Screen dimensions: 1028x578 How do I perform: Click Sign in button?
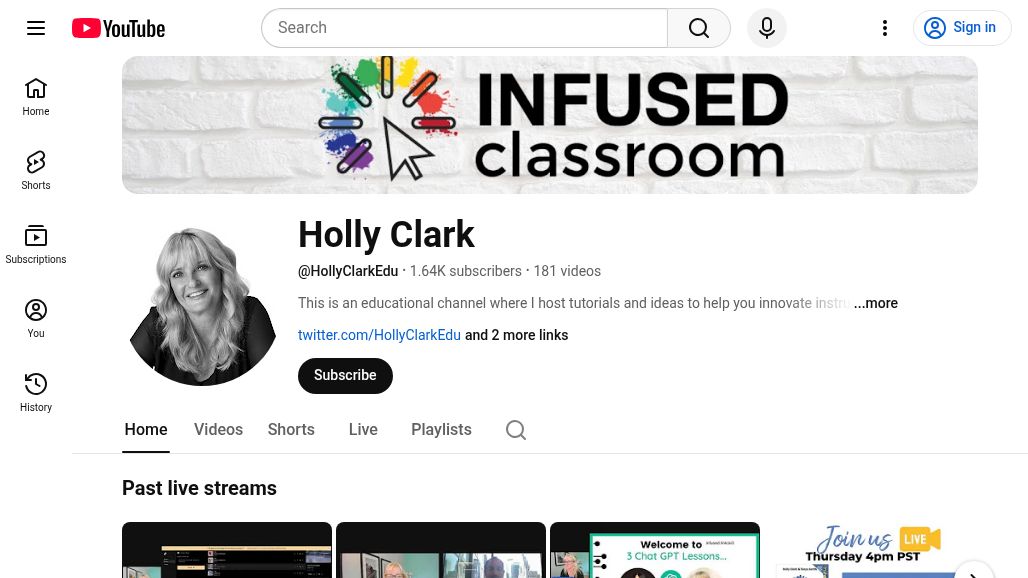click(962, 28)
